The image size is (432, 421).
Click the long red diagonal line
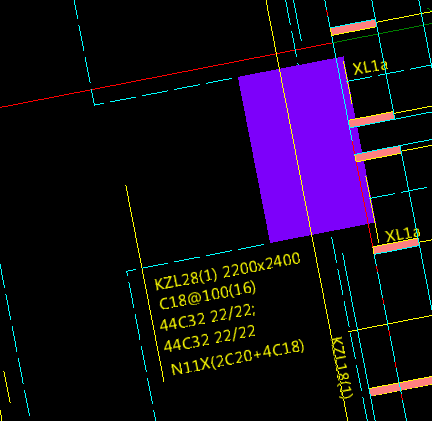(x=167, y=75)
